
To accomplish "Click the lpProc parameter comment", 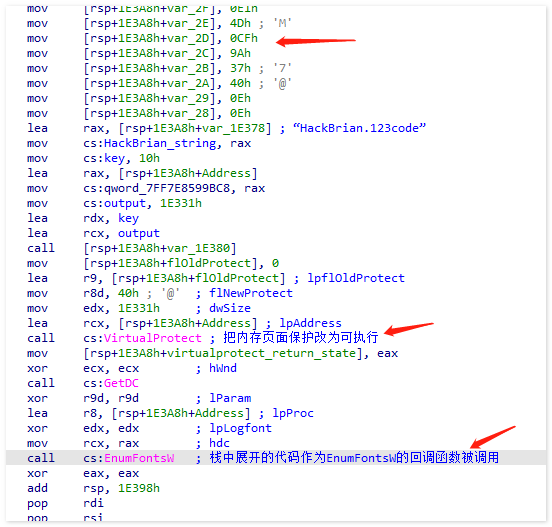I will pos(293,413).
